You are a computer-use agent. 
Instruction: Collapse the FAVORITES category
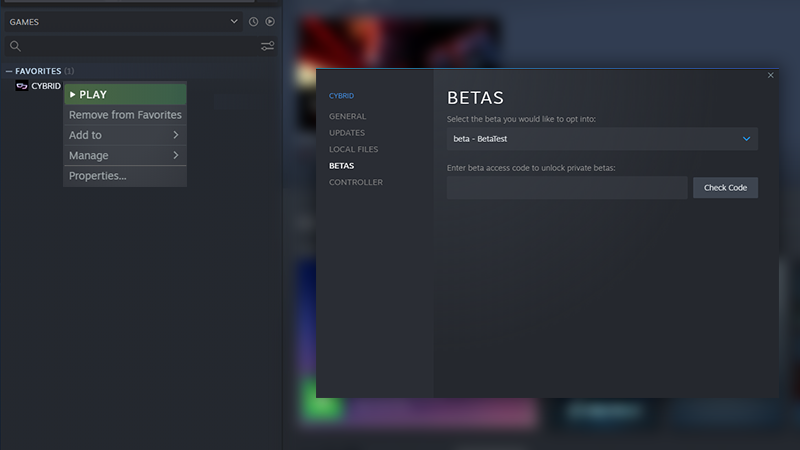[x=9, y=71]
